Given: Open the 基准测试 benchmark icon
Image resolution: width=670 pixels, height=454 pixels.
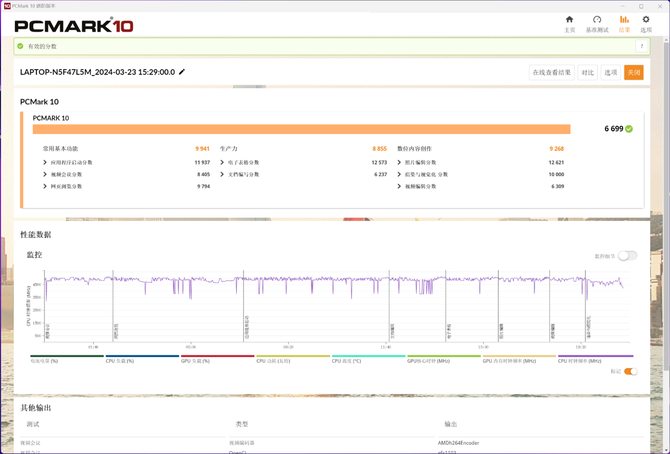Looking at the screenshot, I should [x=596, y=22].
